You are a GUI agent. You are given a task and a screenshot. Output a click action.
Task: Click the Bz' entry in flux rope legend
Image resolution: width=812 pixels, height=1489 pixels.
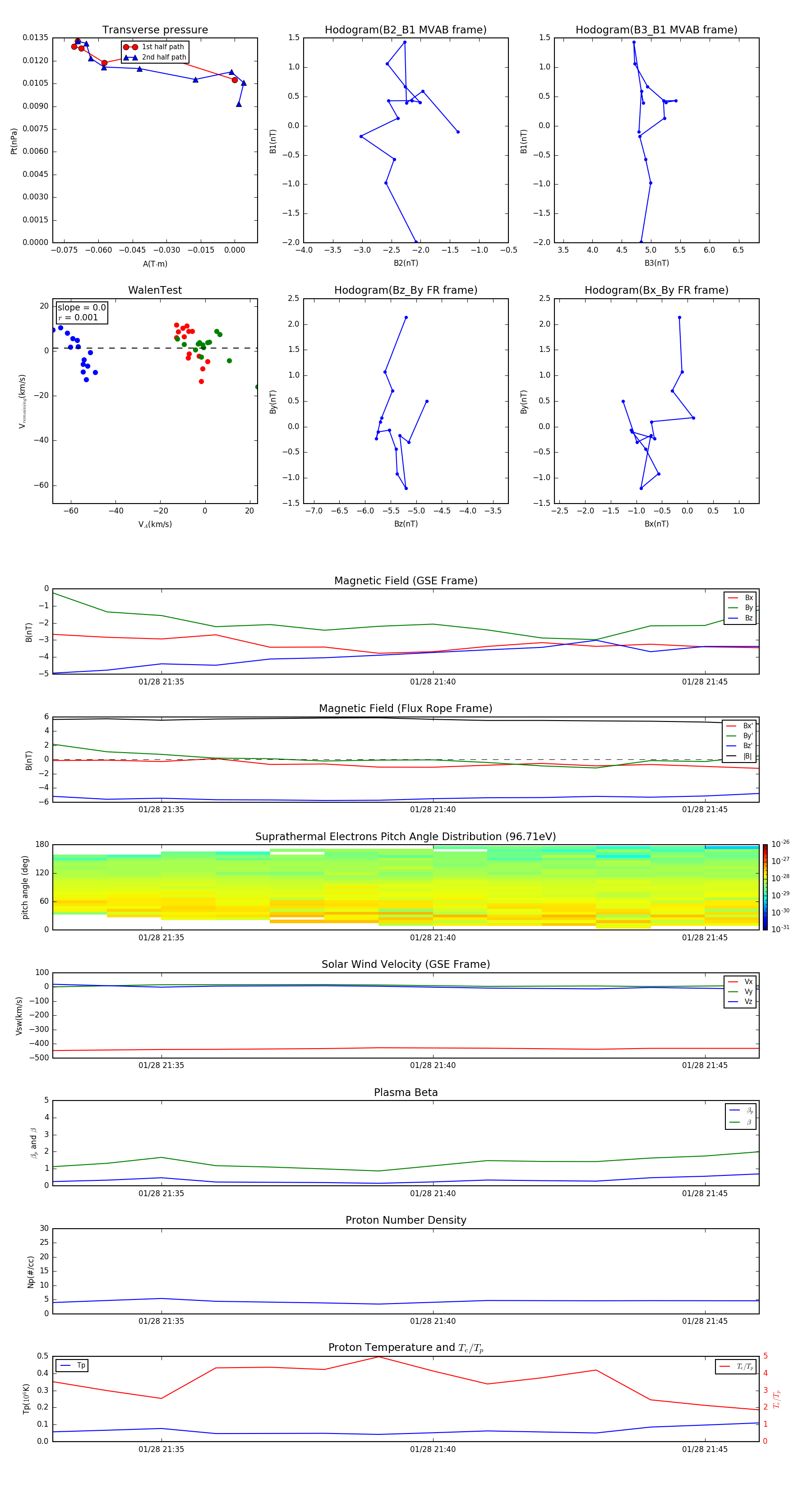point(740,746)
